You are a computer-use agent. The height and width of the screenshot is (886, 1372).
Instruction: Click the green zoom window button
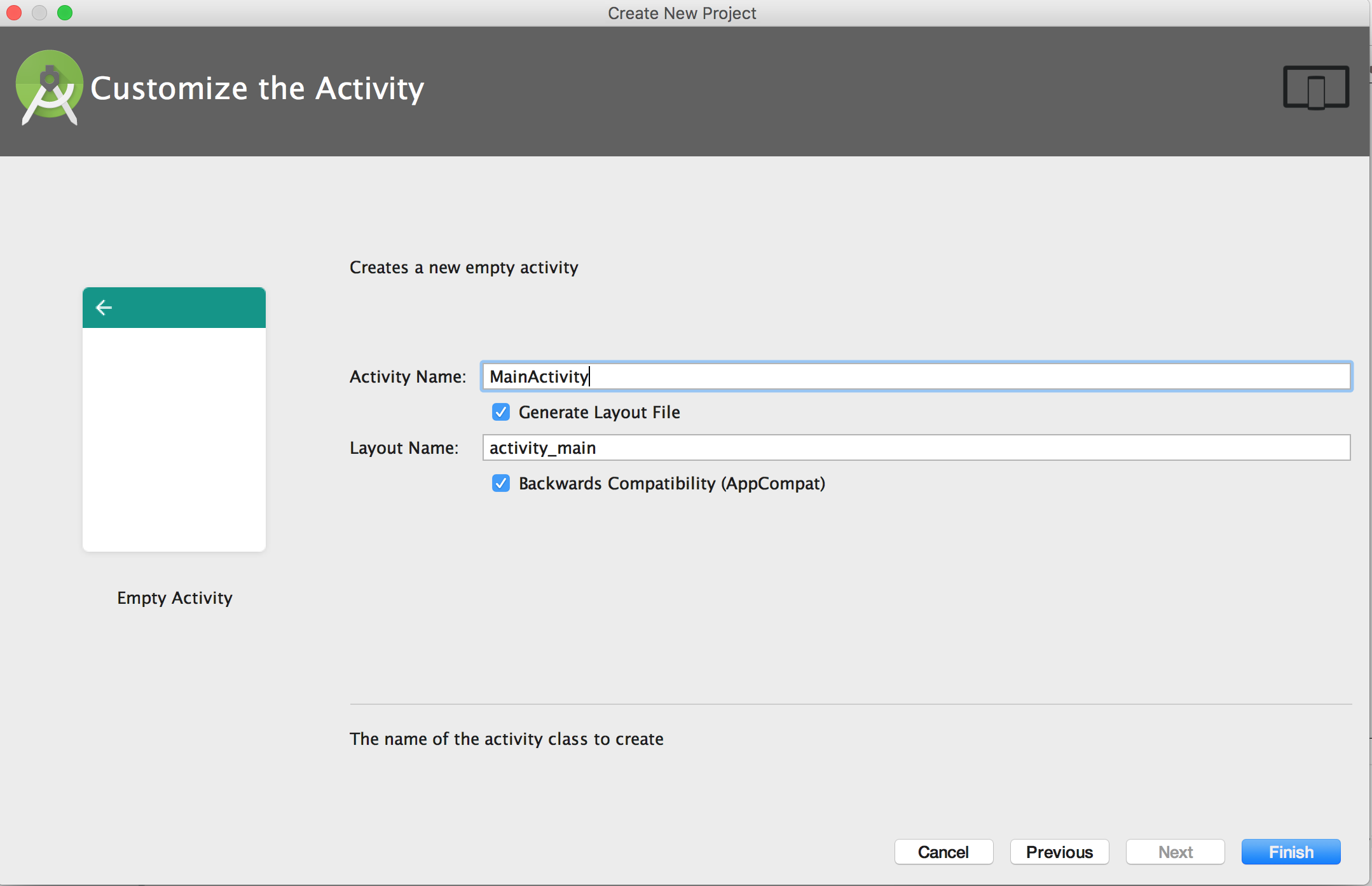[x=65, y=13]
